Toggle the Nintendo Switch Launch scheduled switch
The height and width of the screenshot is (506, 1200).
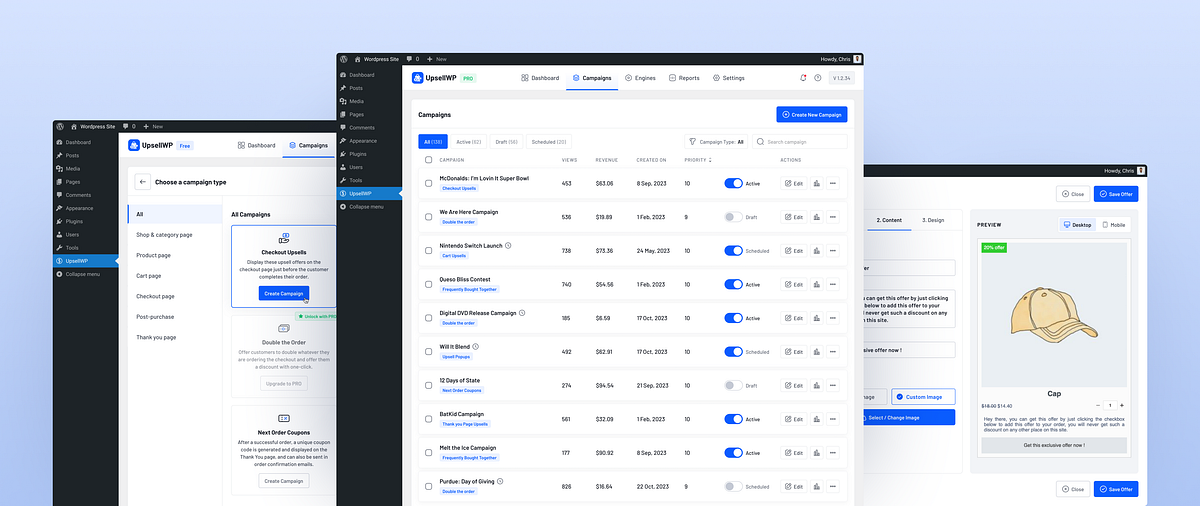tap(734, 251)
